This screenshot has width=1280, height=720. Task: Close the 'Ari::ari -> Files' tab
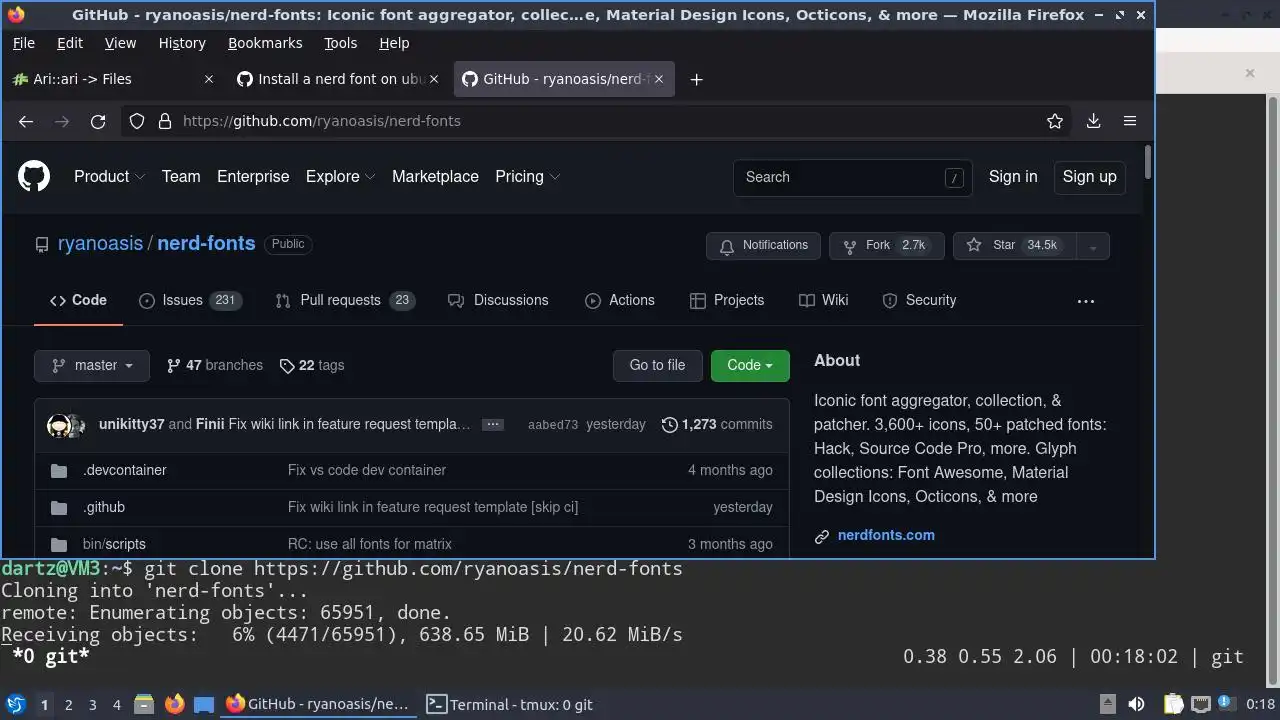click(208, 79)
